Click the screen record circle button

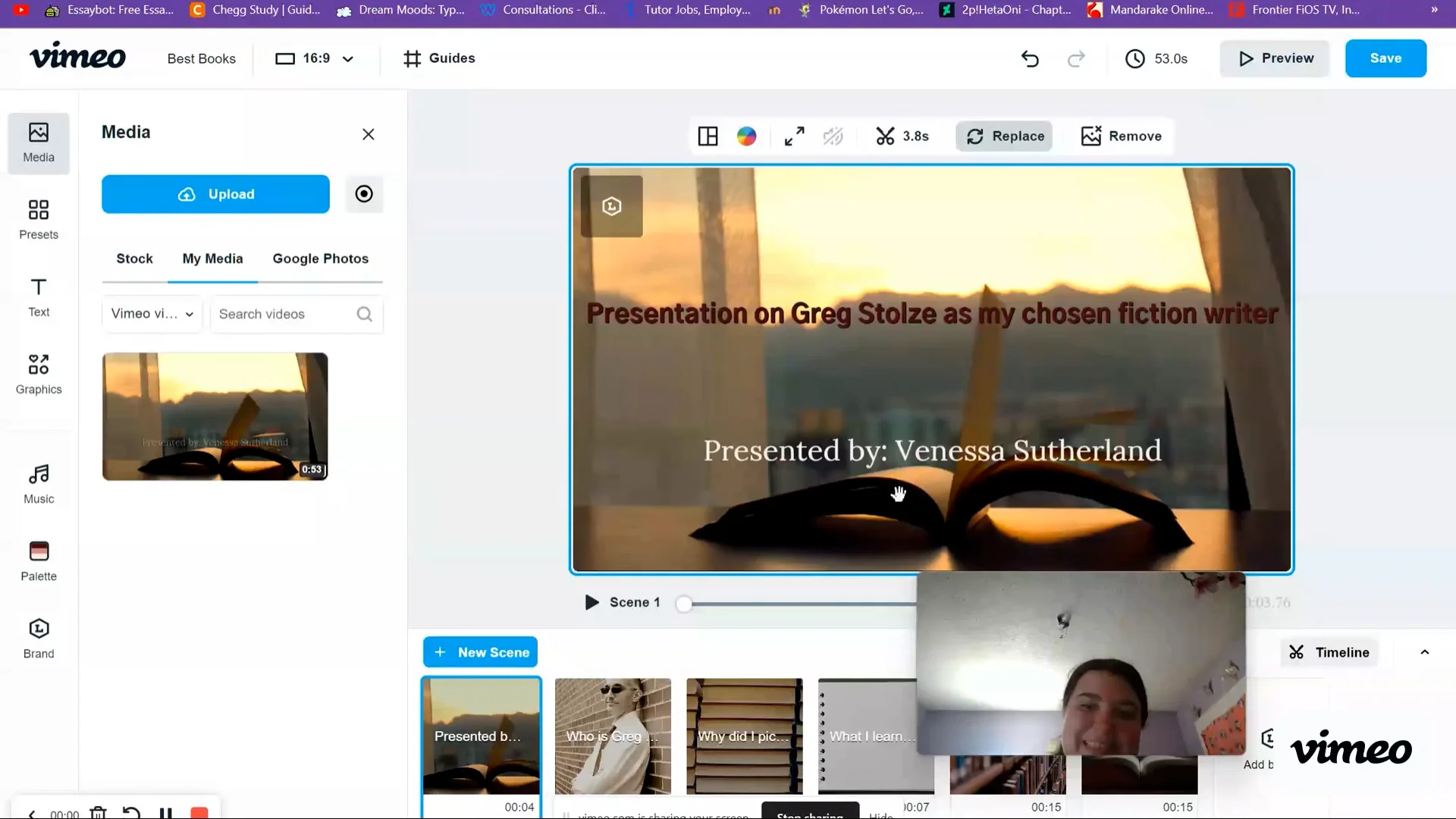[364, 194]
